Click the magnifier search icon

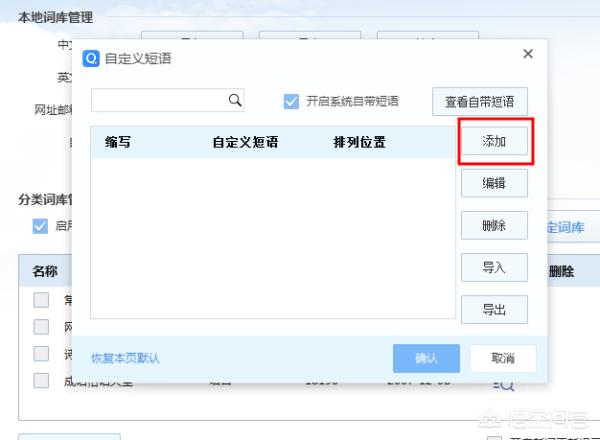[236, 100]
